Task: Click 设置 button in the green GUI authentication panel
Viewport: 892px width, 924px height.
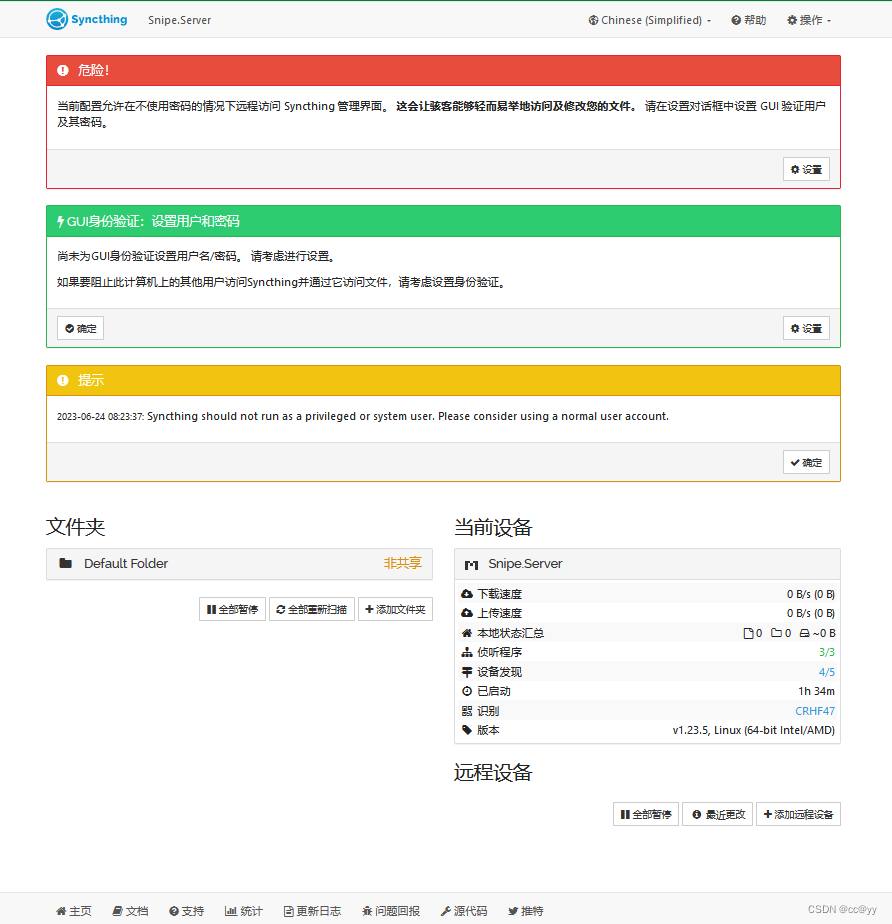Action: [x=806, y=328]
